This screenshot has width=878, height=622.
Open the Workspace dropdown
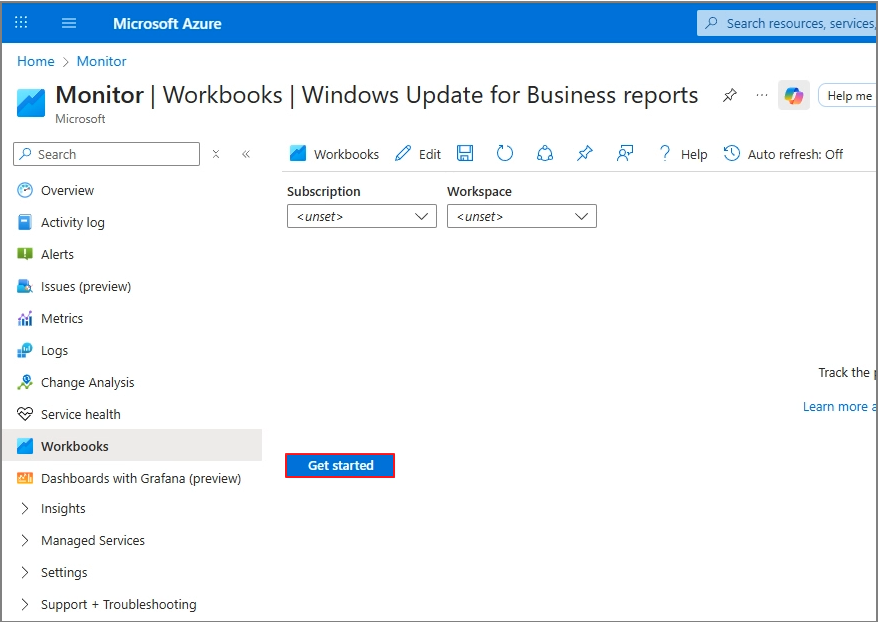[x=522, y=216]
